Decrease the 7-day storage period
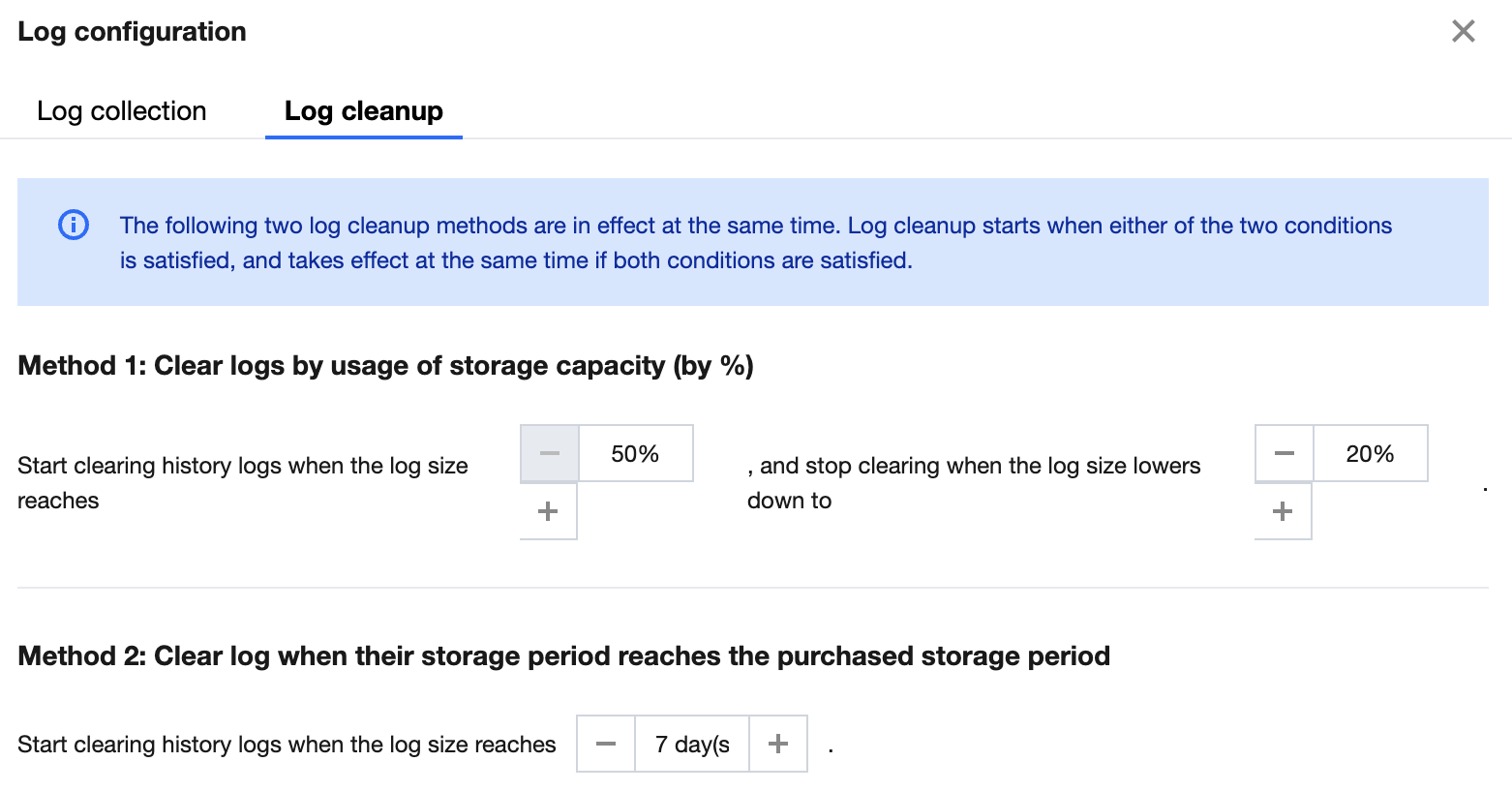 606,744
